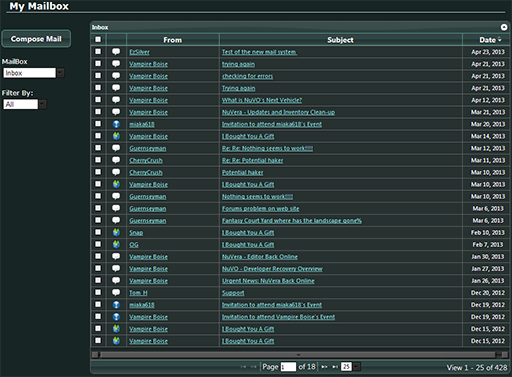The height and width of the screenshot is (377, 512).
Task: Open 'Re: Re: Nothing seems to work!!!!' message
Action: (x=267, y=148)
